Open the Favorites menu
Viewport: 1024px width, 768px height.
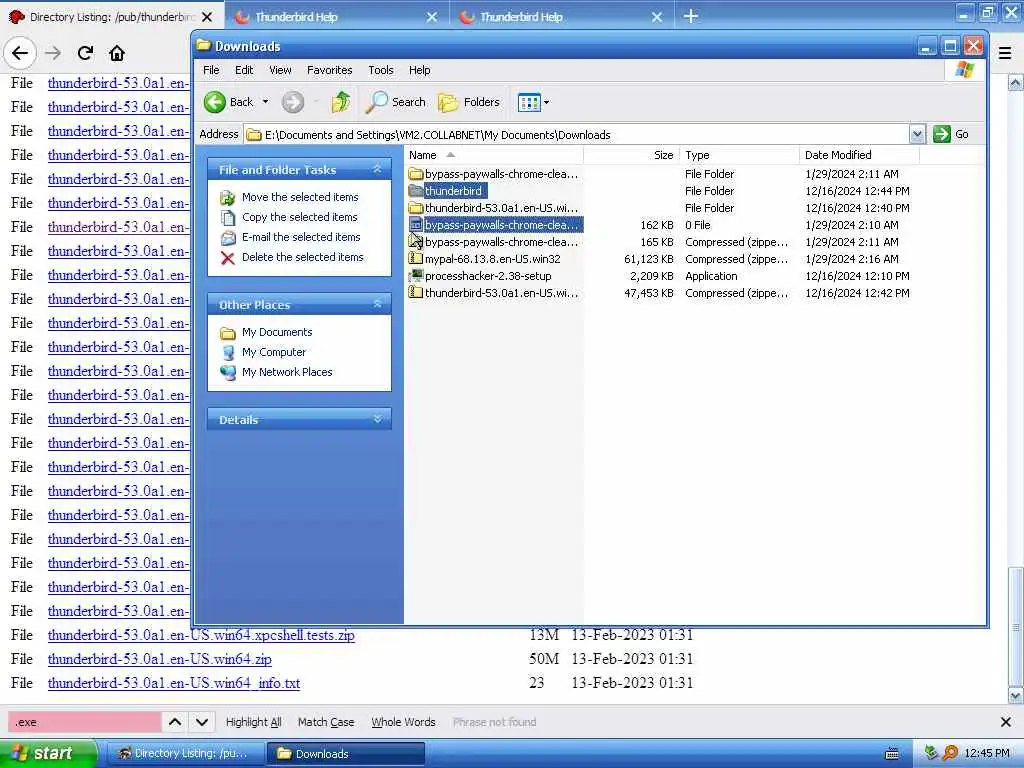[329, 70]
